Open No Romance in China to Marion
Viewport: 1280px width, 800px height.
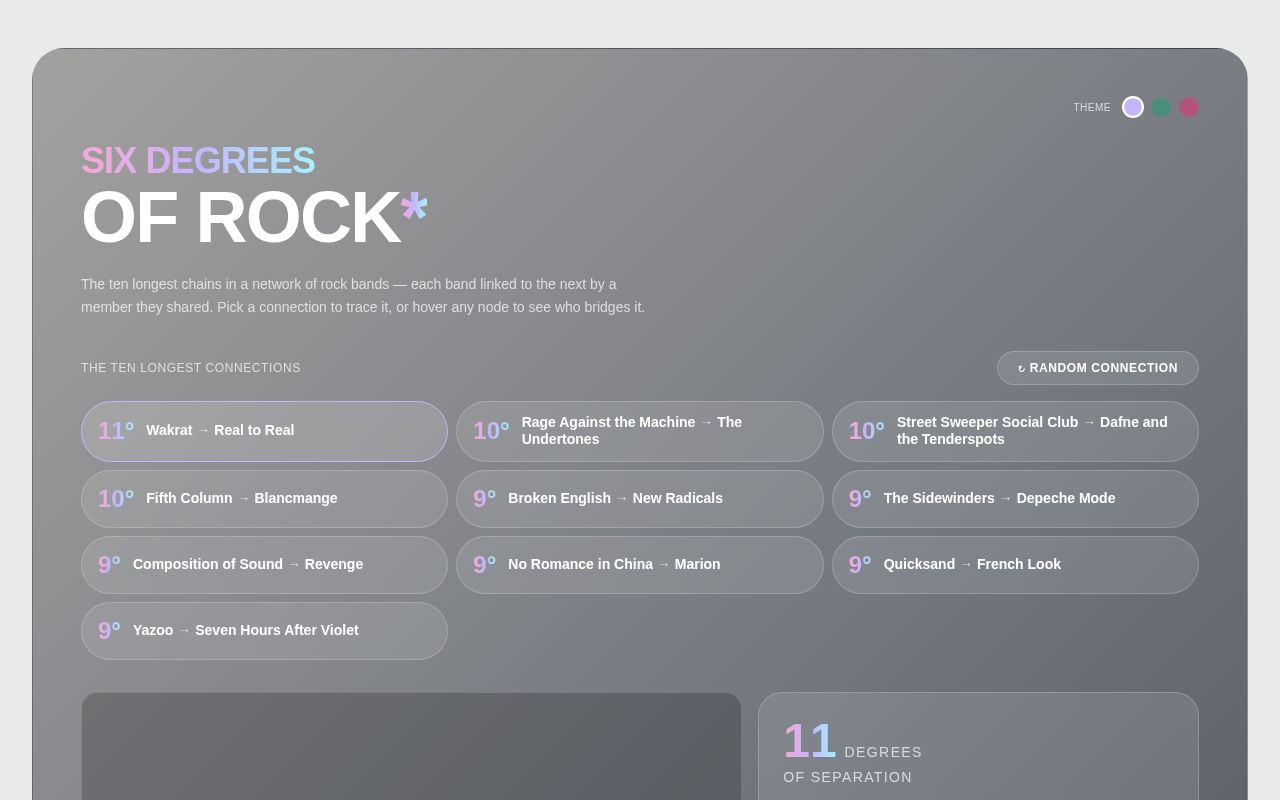tap(640, 565)
